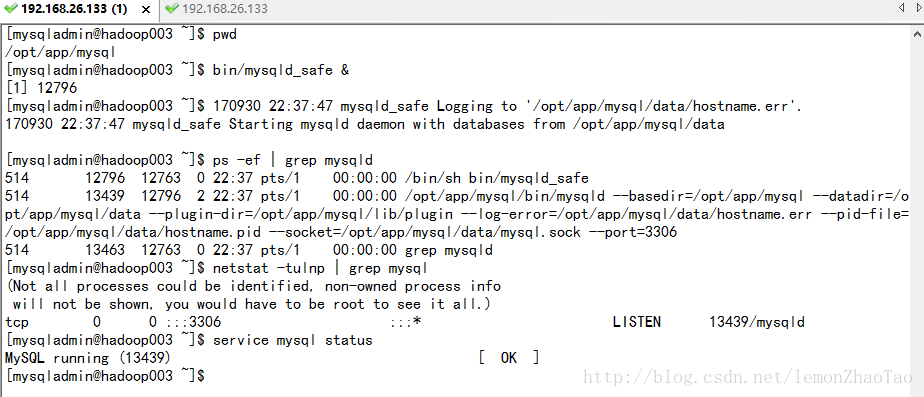Click the green checkmark on the 192.168.26.133 (1) tab
The image size is (924, 397).
point(10,9)
